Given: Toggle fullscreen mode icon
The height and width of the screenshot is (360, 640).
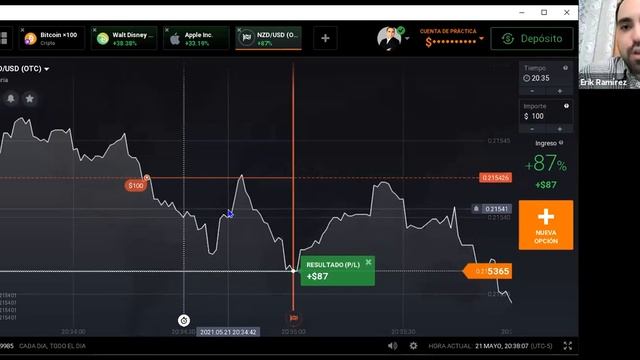Looking at the screenshot, I should 568,346.
